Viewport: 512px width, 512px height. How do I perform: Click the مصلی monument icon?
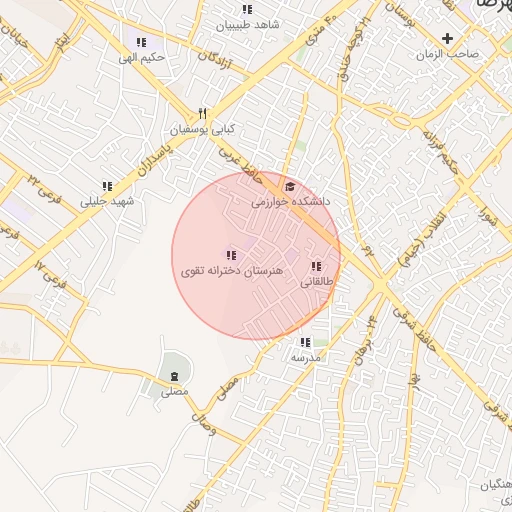174,377
